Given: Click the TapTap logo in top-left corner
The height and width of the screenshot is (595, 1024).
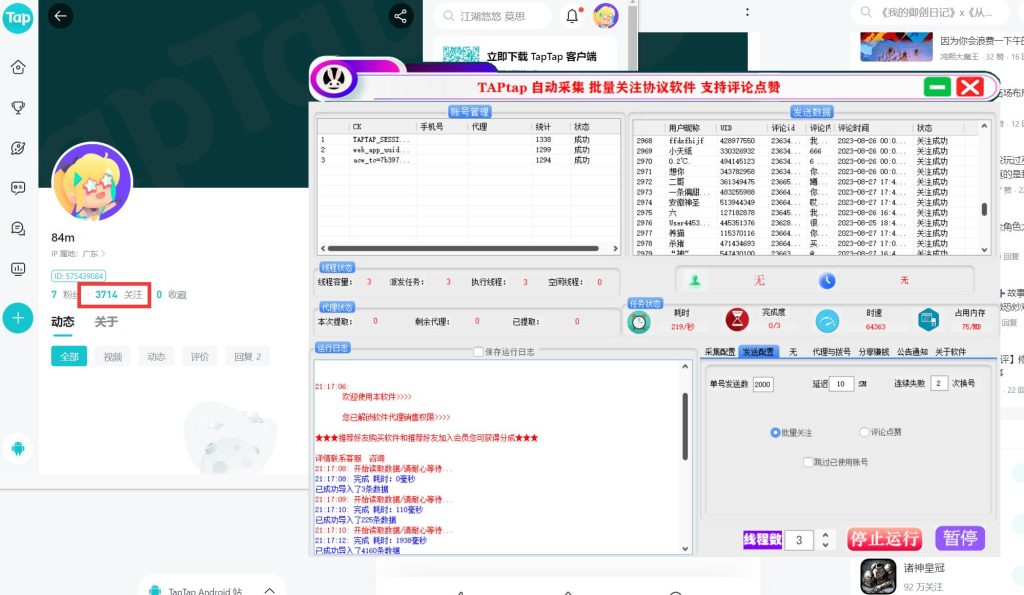Looking at the screenshot, I should coord(17,18).
